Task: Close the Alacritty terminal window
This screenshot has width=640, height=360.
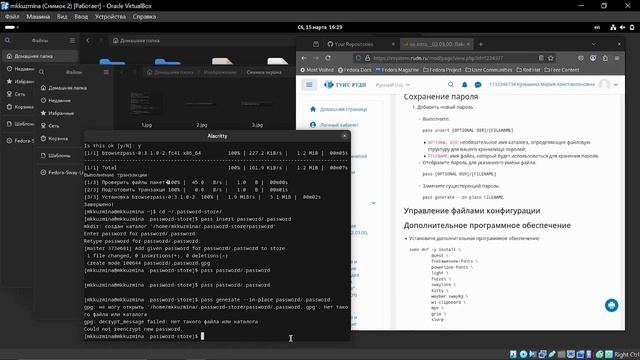Action: (x=344, y=136)
